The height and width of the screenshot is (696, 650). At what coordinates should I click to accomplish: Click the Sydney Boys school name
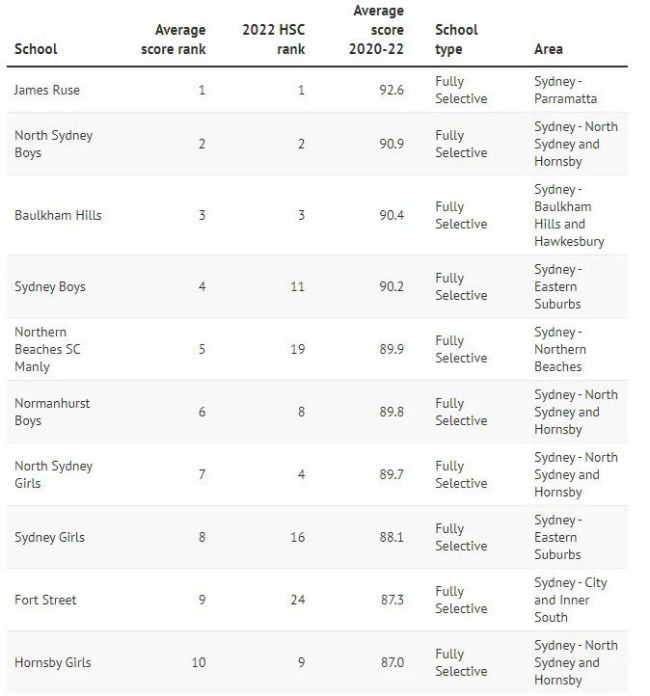click(x=50, y=287)
